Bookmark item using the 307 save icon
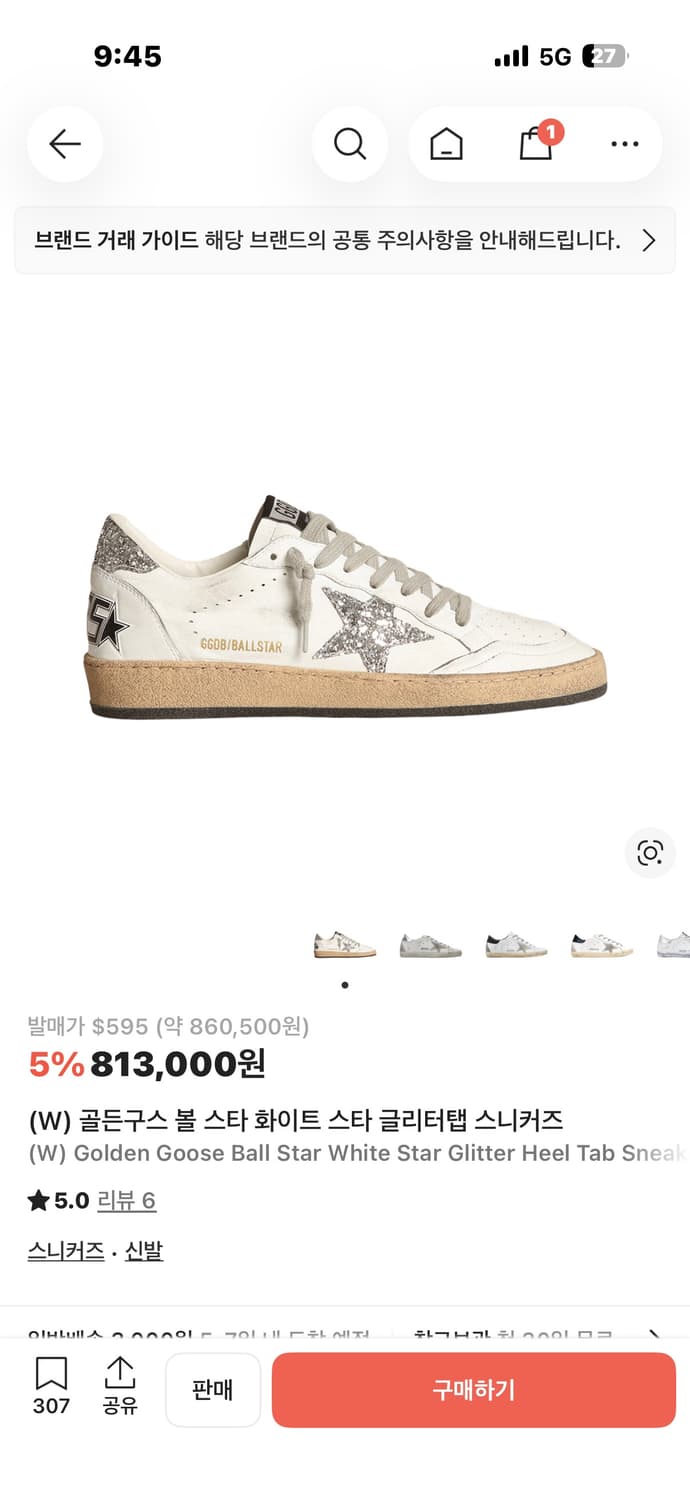This screenshot has height=1500, width=690. point(51,1386)
